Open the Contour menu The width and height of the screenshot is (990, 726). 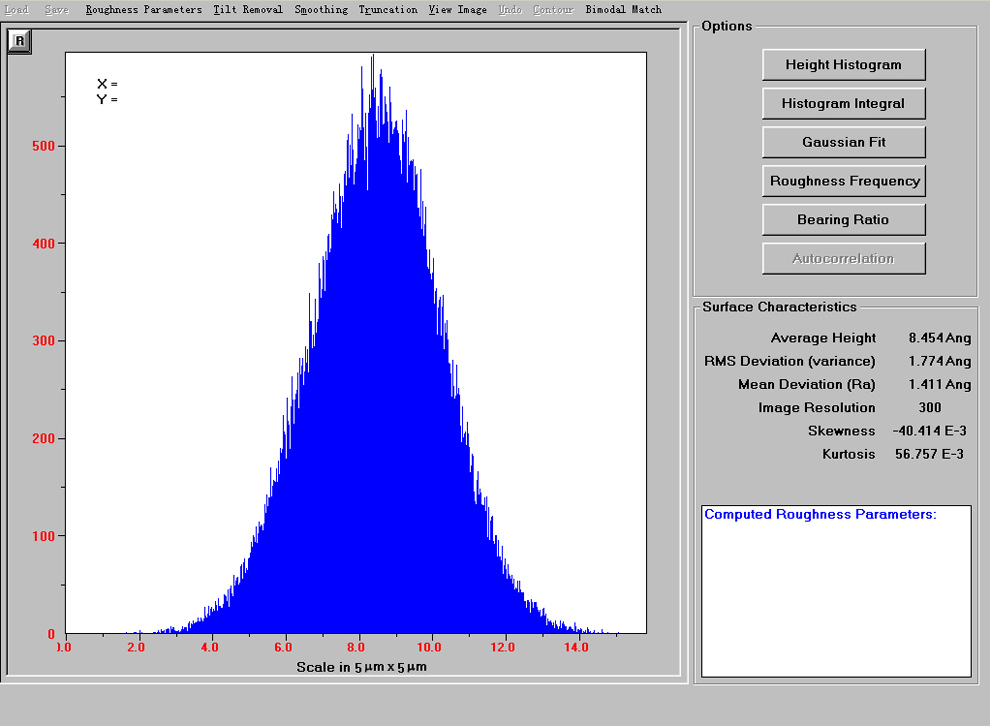point(553,9)
